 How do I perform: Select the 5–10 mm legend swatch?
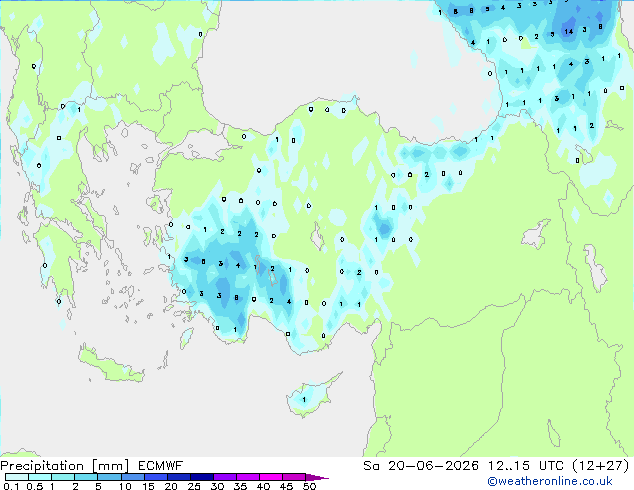109,477
